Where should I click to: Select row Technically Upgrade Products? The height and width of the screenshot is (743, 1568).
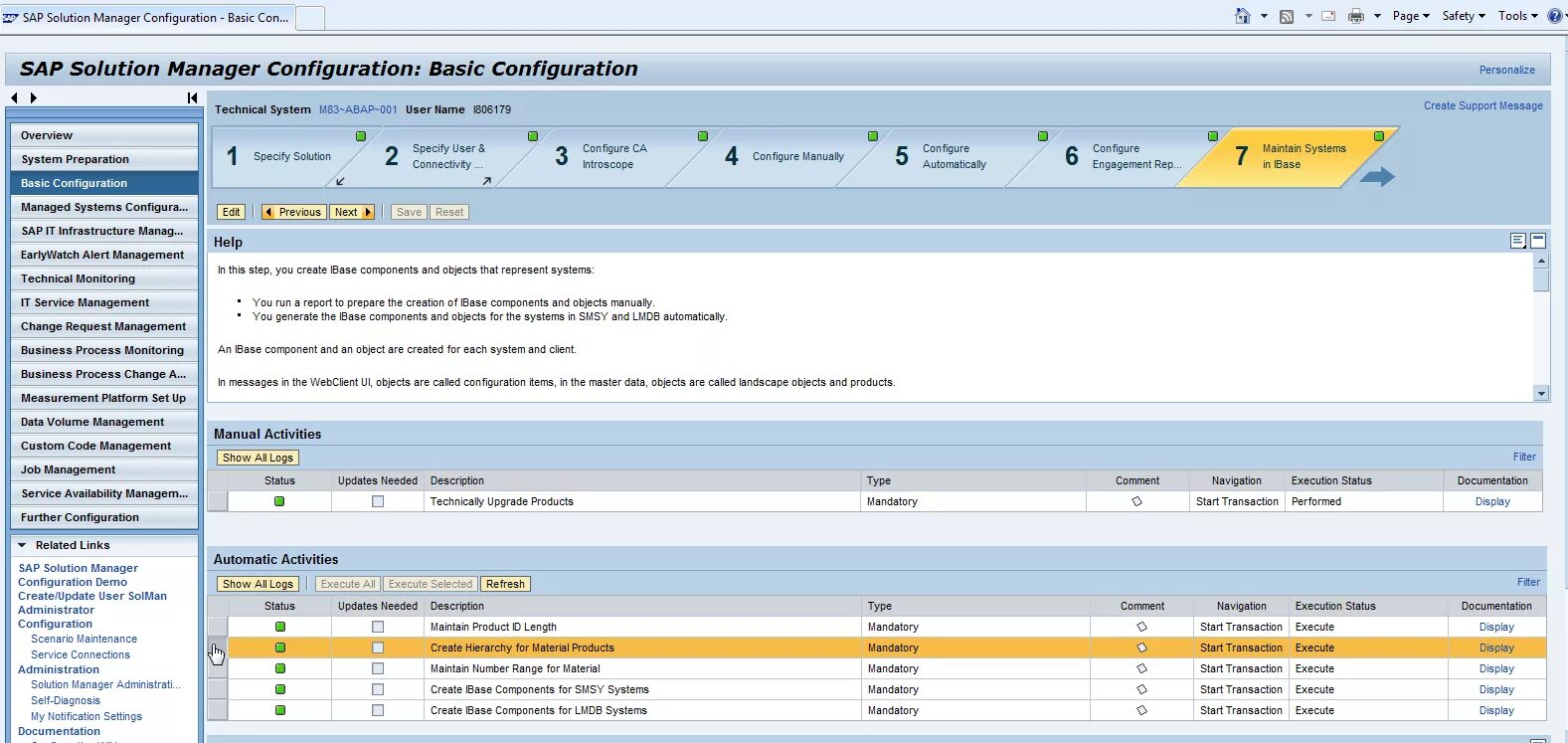tap(218, 501)
